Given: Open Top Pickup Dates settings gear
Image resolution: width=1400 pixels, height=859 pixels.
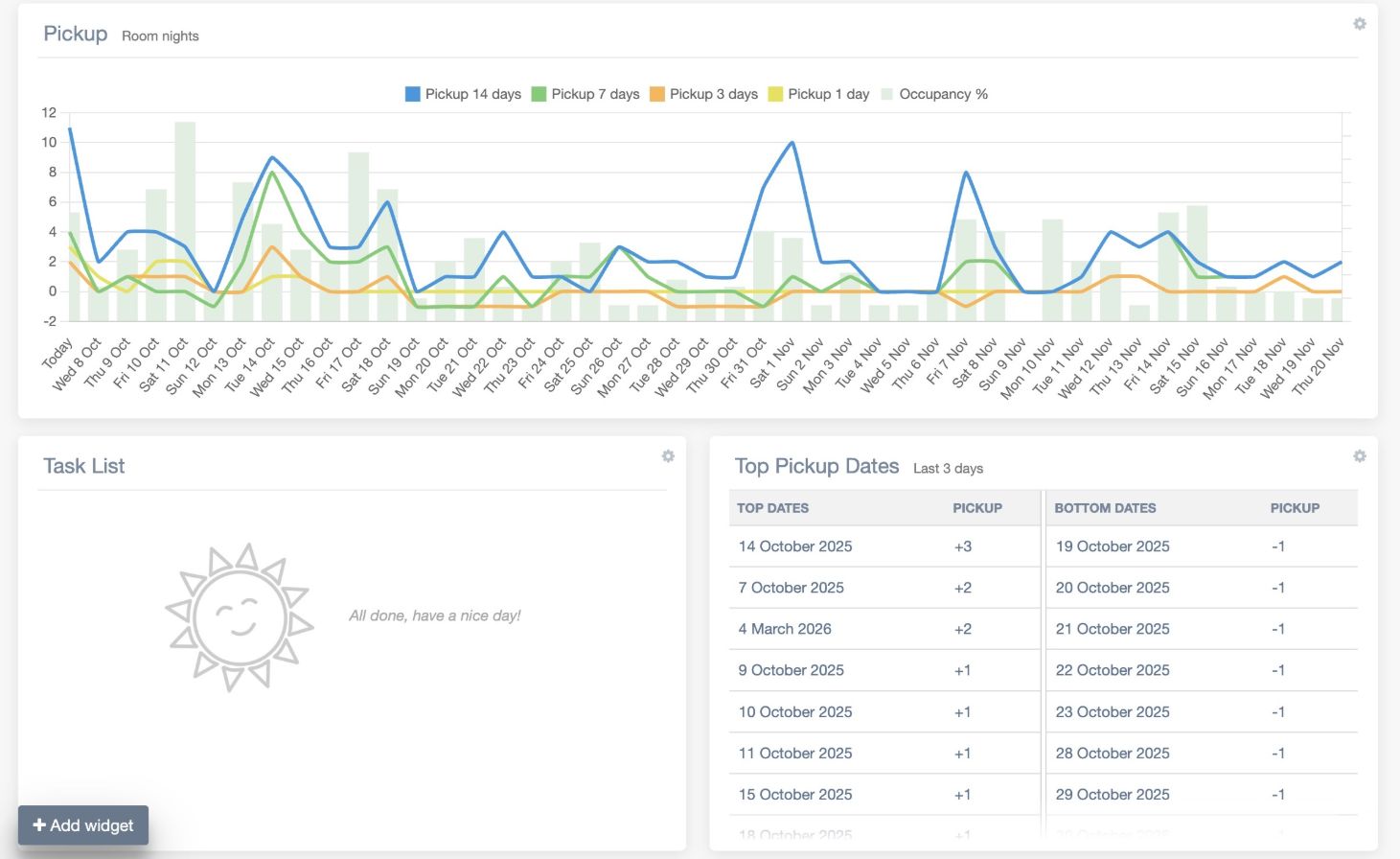Looking at the screenshot, I should pos(1359,456).
